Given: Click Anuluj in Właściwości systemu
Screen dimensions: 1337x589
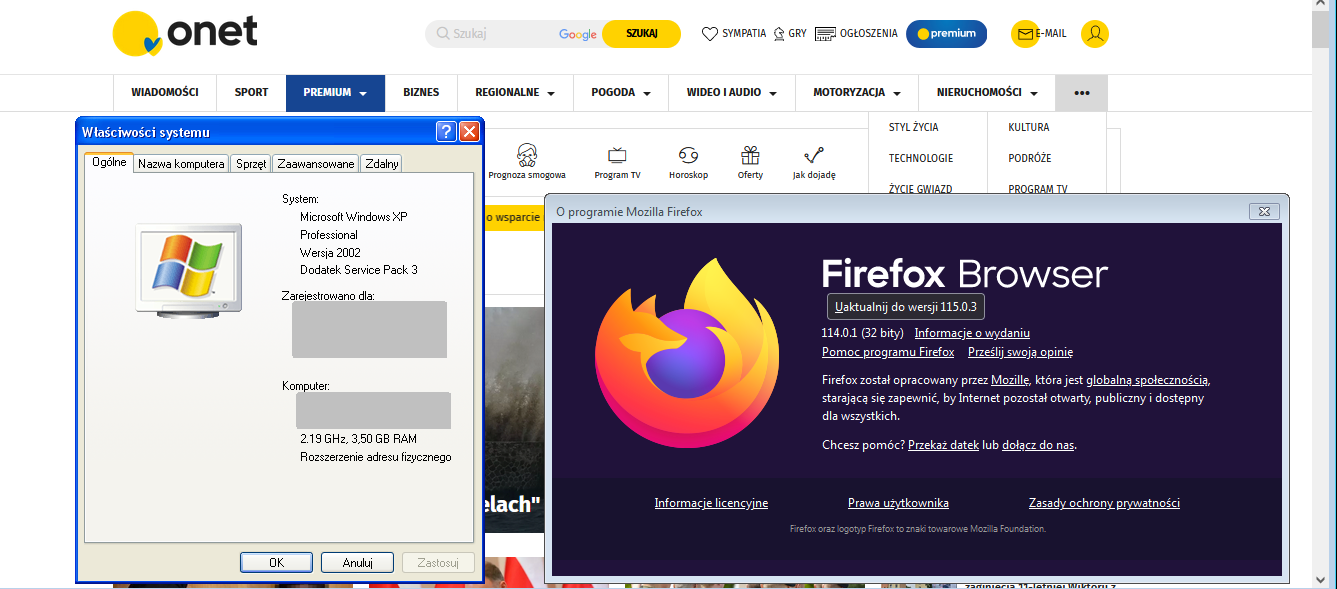Looking at the screenshot, I should [357, 563].
